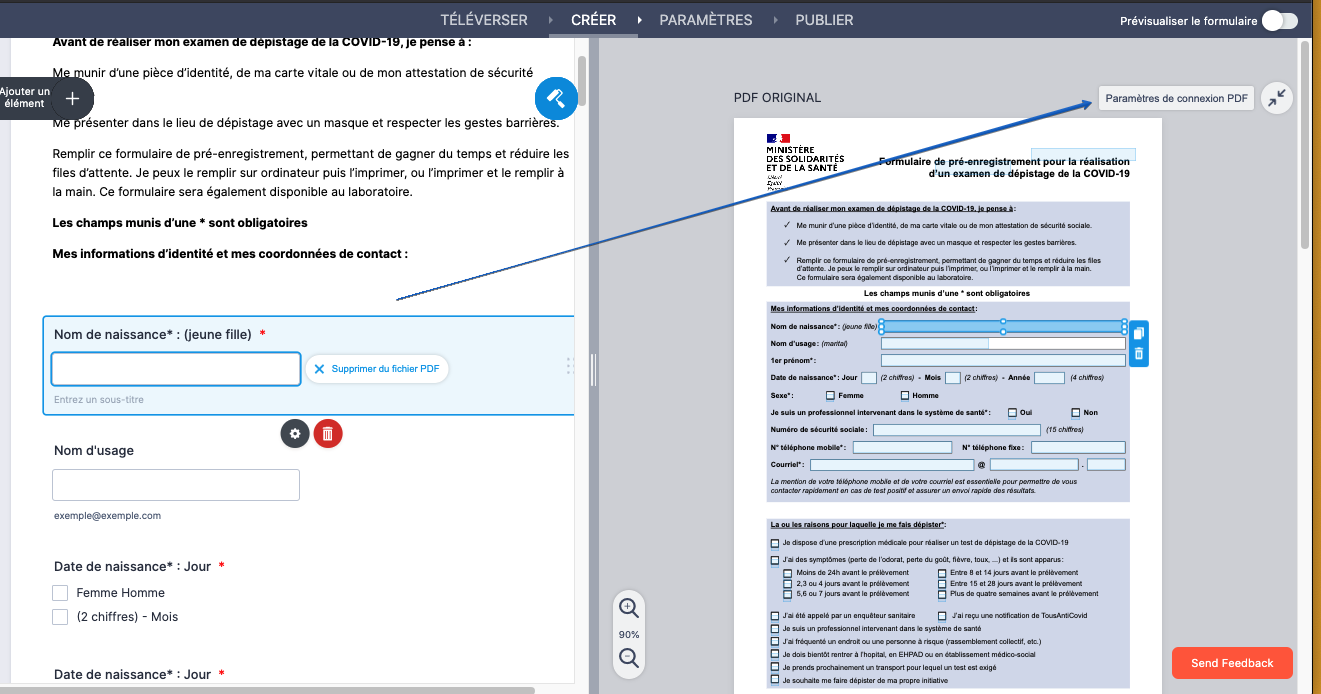
Task: Select the Année field in PDF
Action: coord(1049,378)
